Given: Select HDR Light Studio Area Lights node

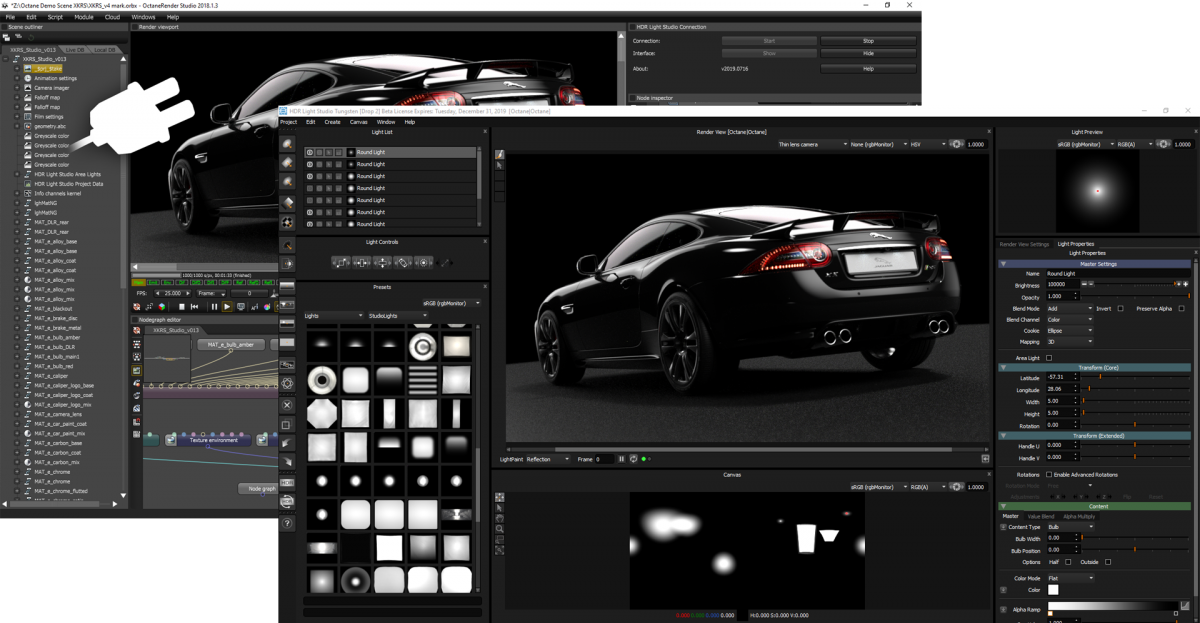Looking at the screenshot, I should click(x=68, y=174).
